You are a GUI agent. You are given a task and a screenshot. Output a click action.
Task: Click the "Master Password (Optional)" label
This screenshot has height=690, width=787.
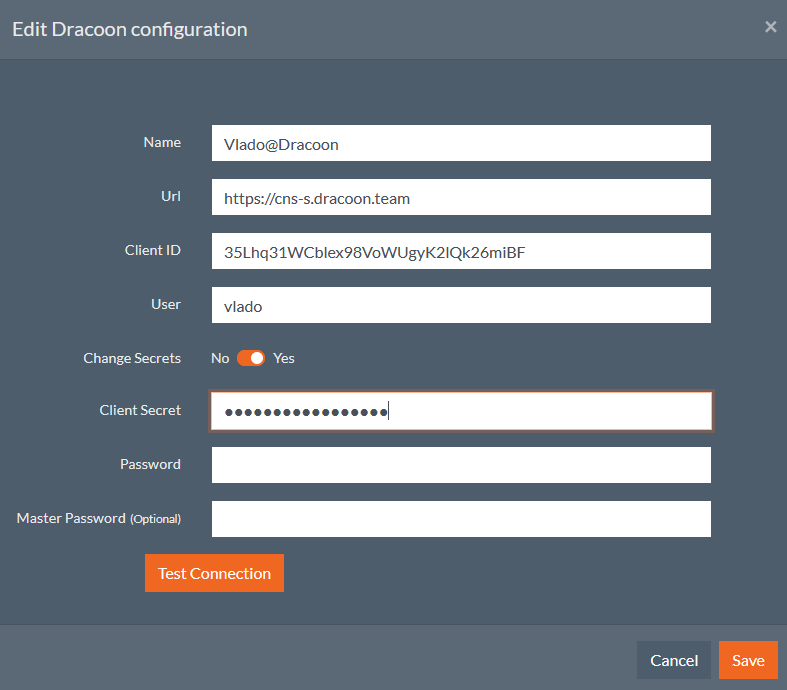click(99, 518)
